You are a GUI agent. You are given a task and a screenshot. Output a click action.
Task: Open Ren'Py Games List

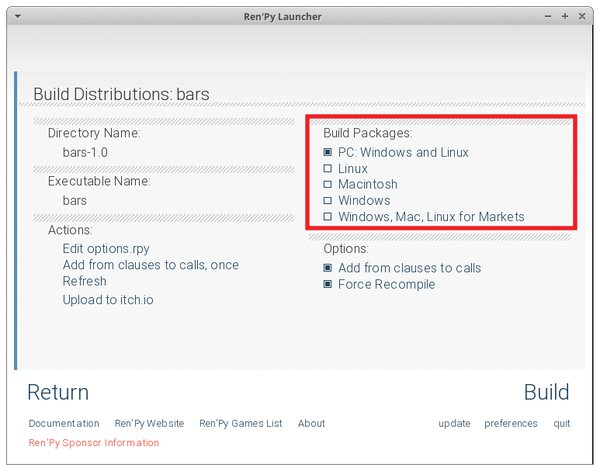(x=241, y=424)
